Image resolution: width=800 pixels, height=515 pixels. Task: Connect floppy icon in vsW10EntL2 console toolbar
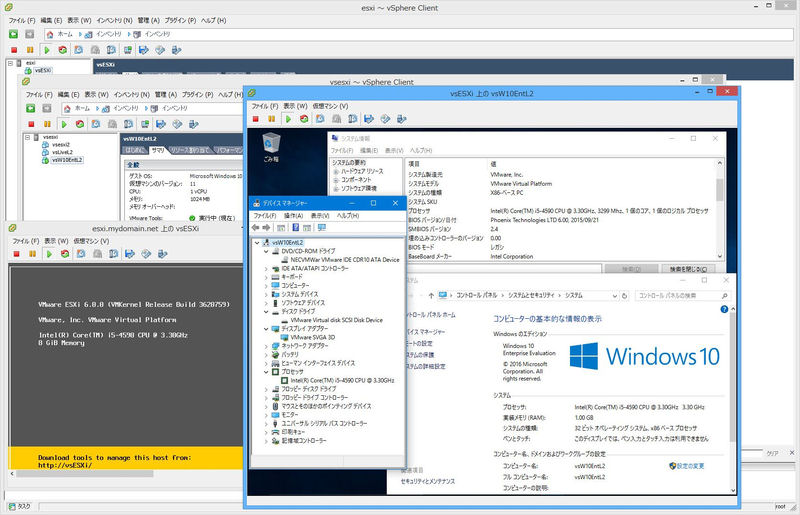369,119
